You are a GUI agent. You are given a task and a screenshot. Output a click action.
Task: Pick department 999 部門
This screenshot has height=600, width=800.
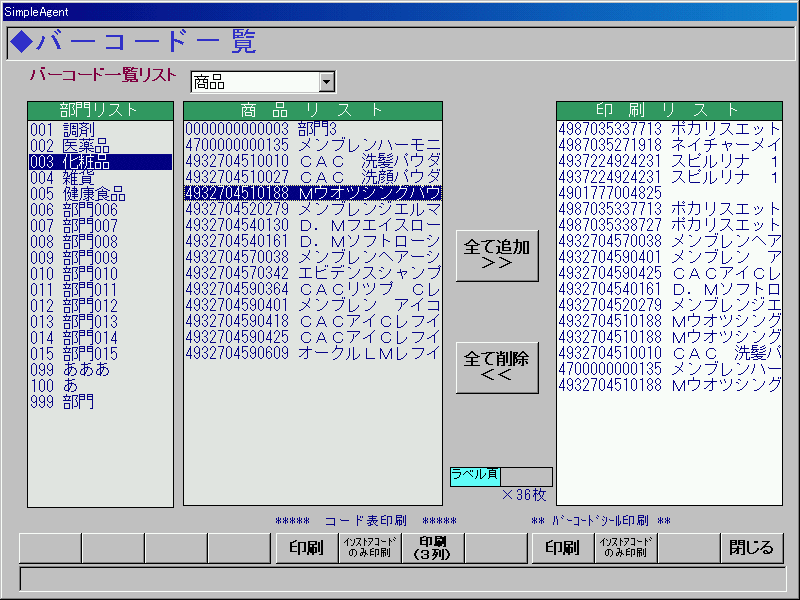pyautogui.click(x=62, y=402)
